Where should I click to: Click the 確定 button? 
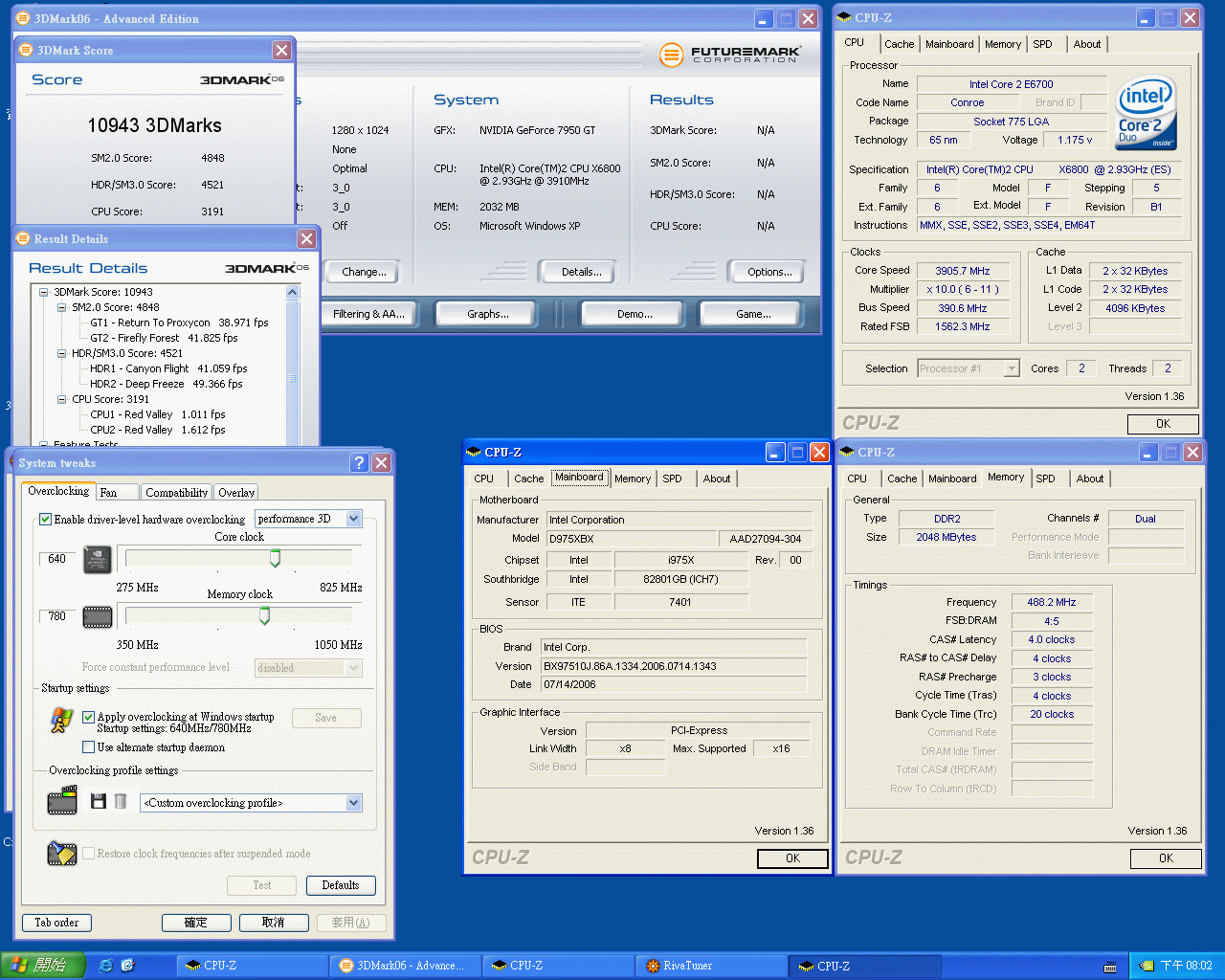pos(195,923)
